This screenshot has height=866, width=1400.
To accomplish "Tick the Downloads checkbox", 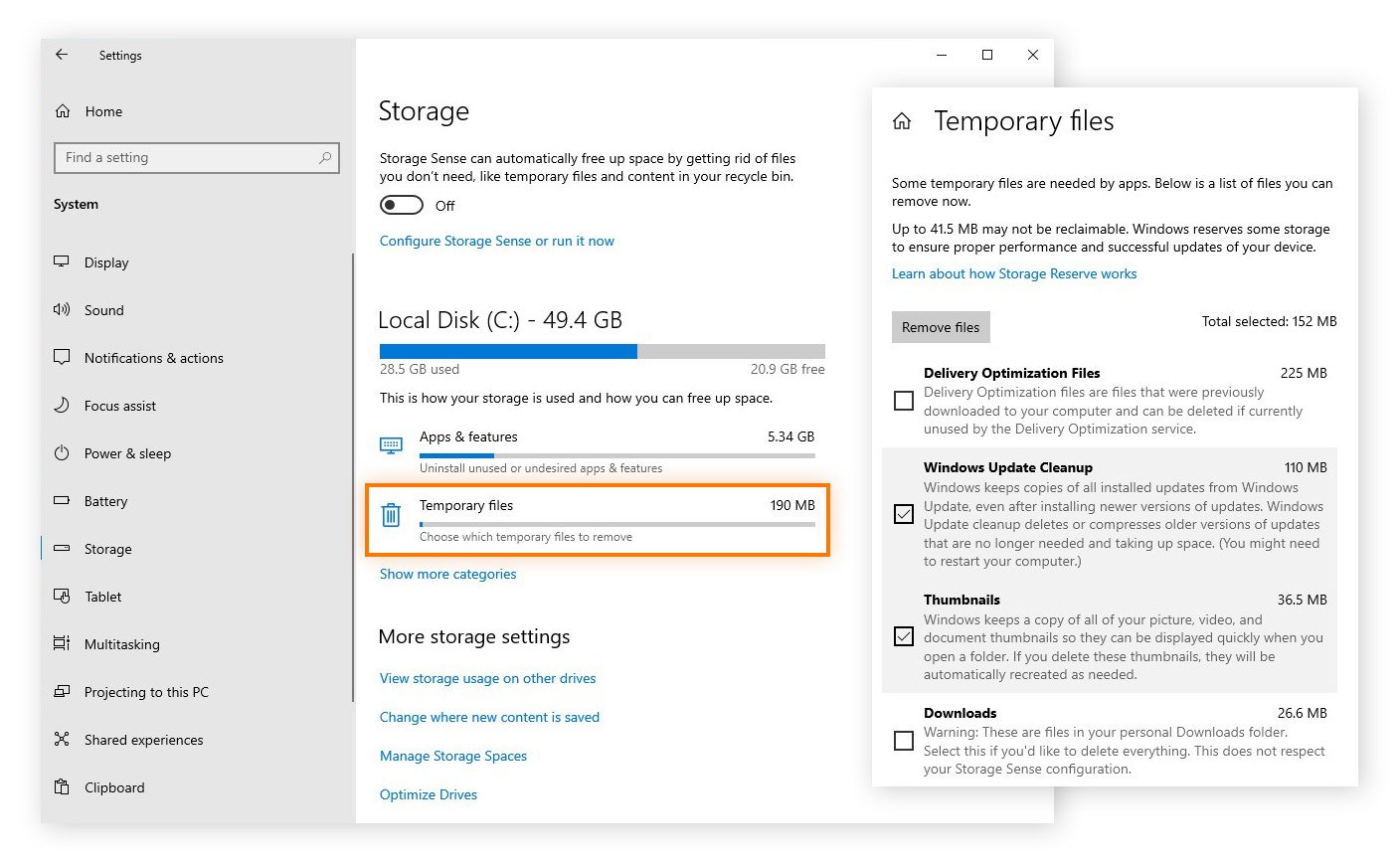I will (904, 741).
